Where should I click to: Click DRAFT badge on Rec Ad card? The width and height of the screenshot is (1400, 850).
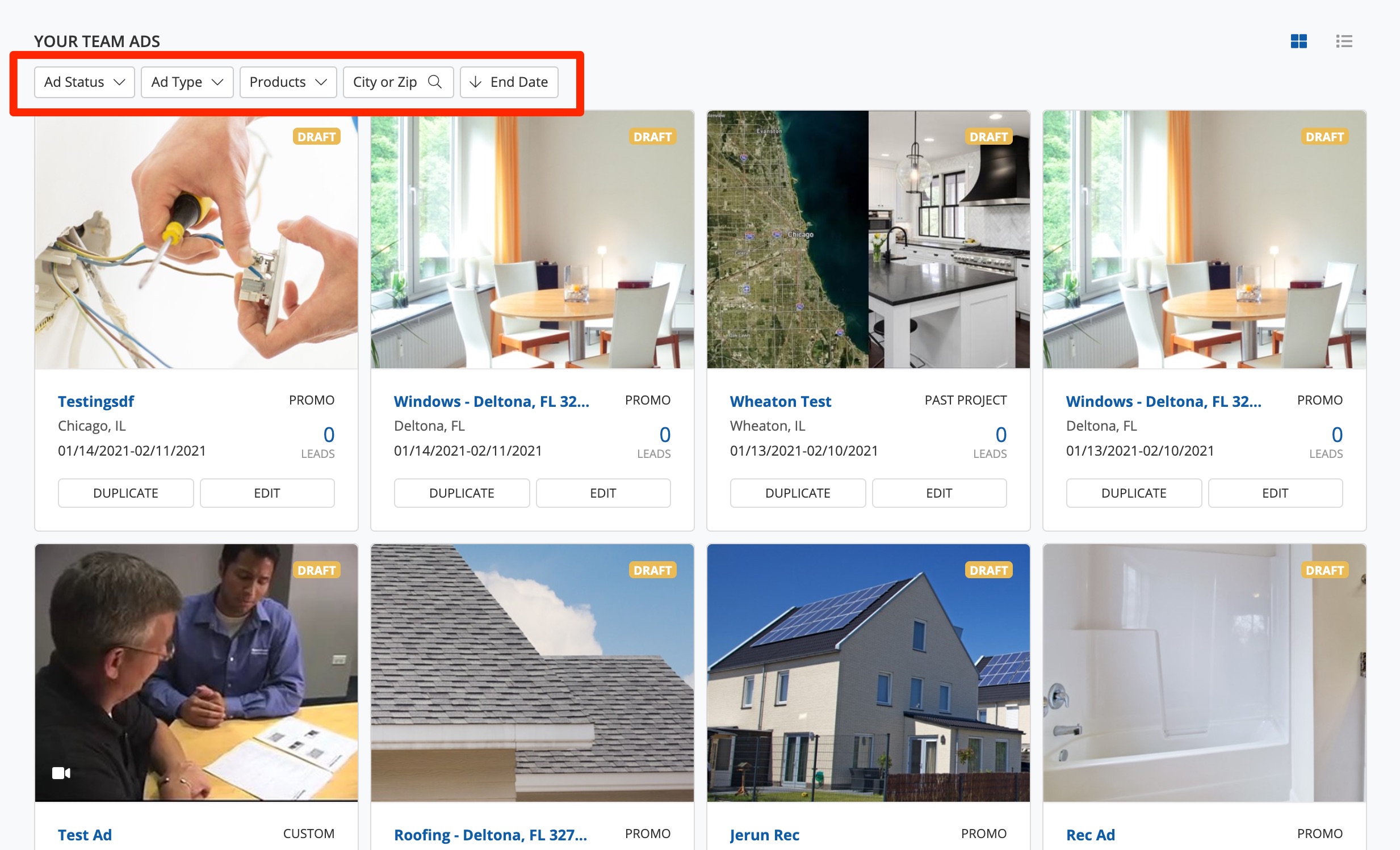pos(1324,570)
